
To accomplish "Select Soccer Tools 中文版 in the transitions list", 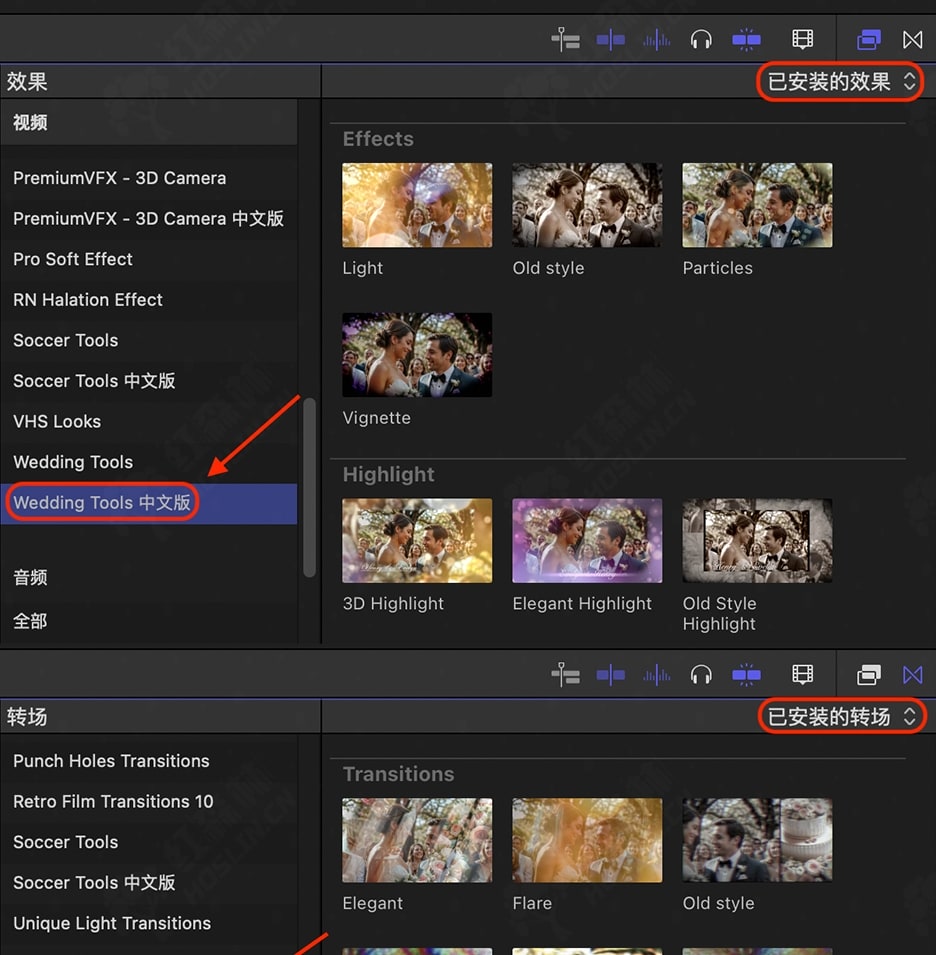I will pos(149,883).
